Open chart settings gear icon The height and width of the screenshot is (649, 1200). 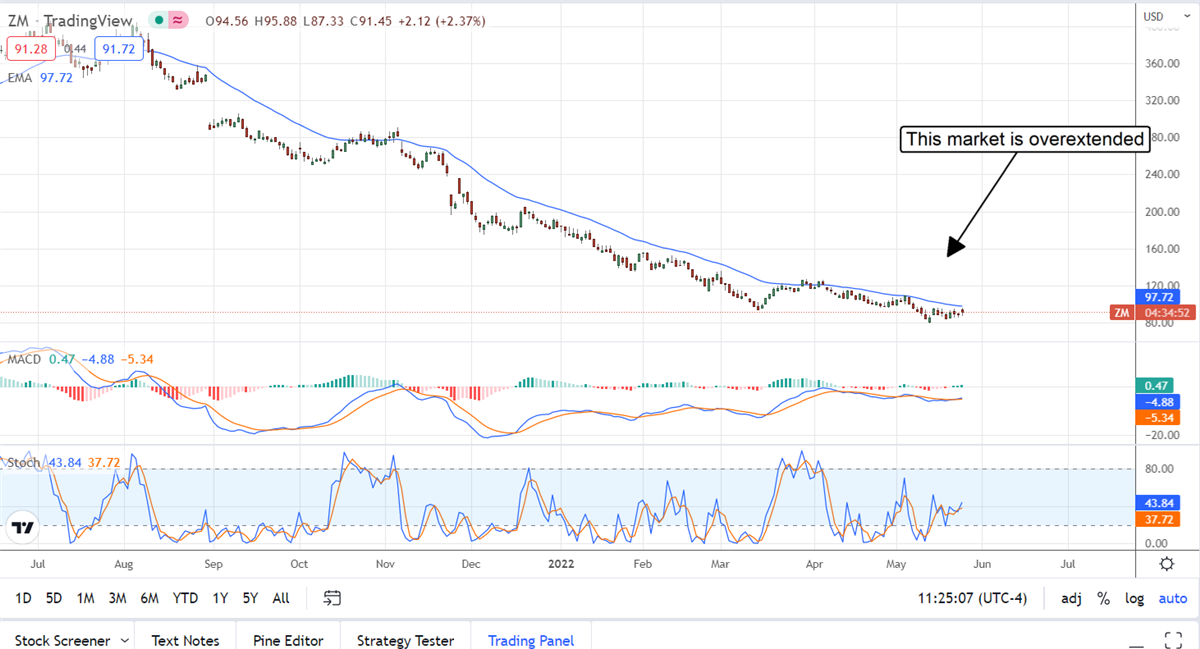click(1166, 564)
